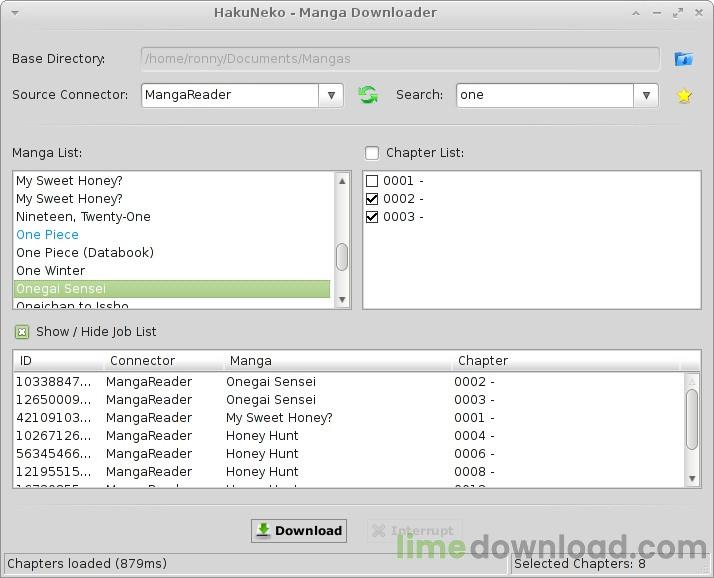Select One Piece in the manga list

(x=47, y=235)
